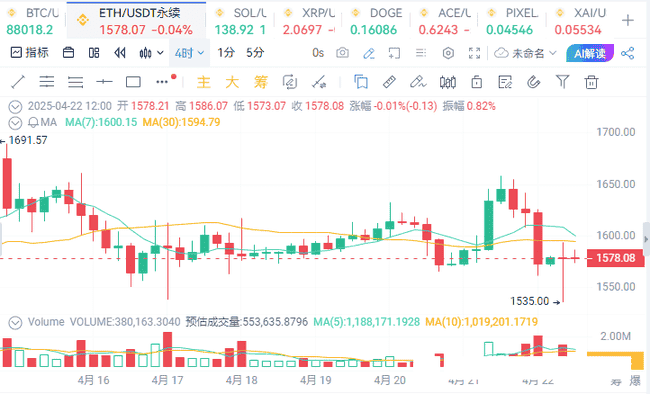Viewport: 650px width, 394px height.
Task: Click the calendar date-jump icon
Action: (x=68, y=53)
